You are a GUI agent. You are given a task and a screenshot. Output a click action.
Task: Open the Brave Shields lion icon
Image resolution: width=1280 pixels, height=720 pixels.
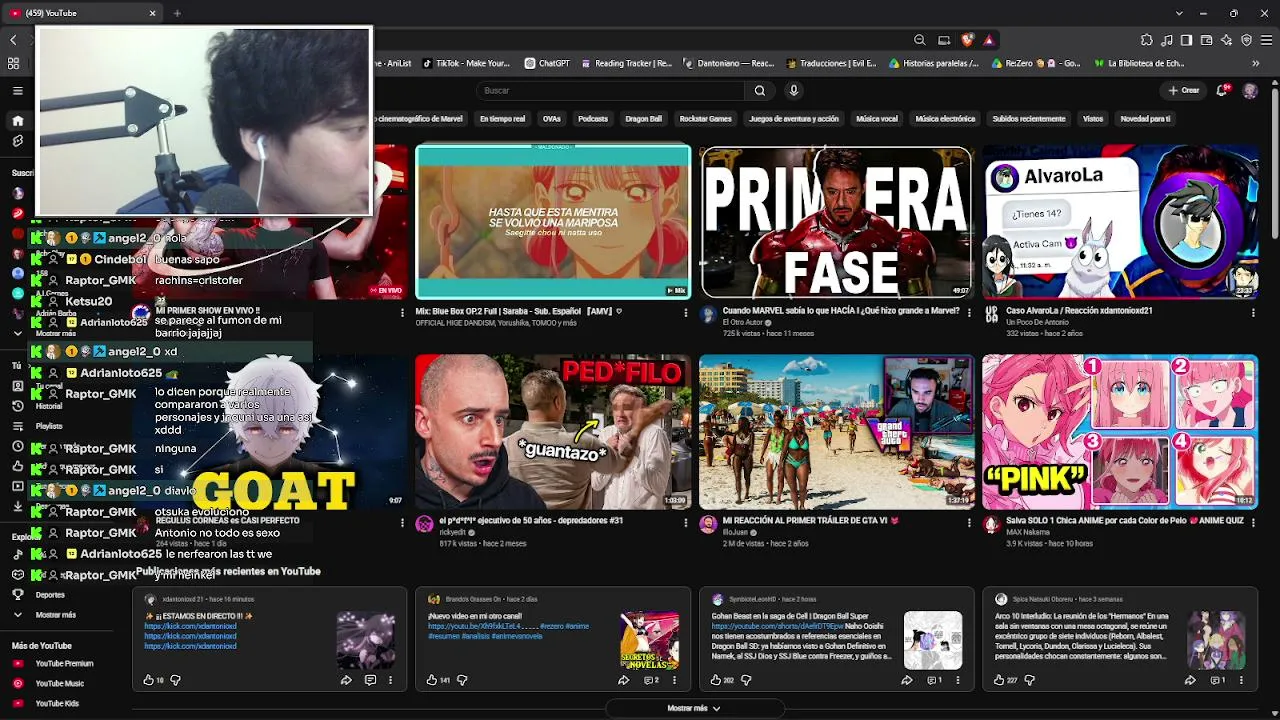(x=967, y=40)
